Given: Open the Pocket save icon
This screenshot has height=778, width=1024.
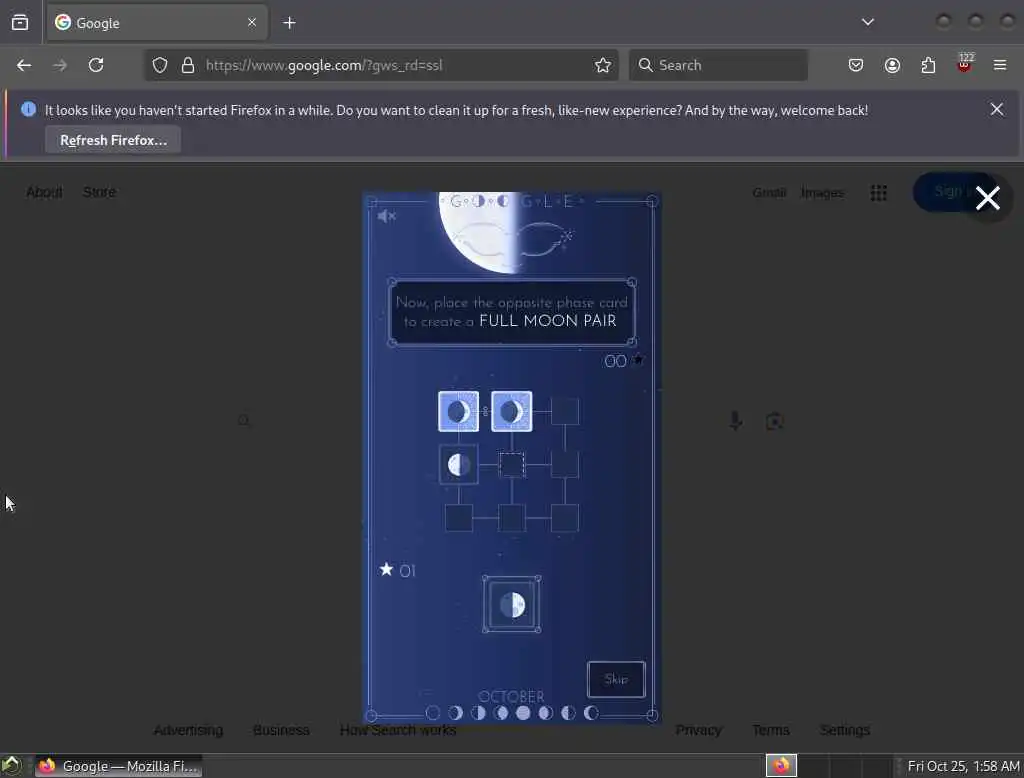Looking at the screenshot, I should click(x=856, y=65).
